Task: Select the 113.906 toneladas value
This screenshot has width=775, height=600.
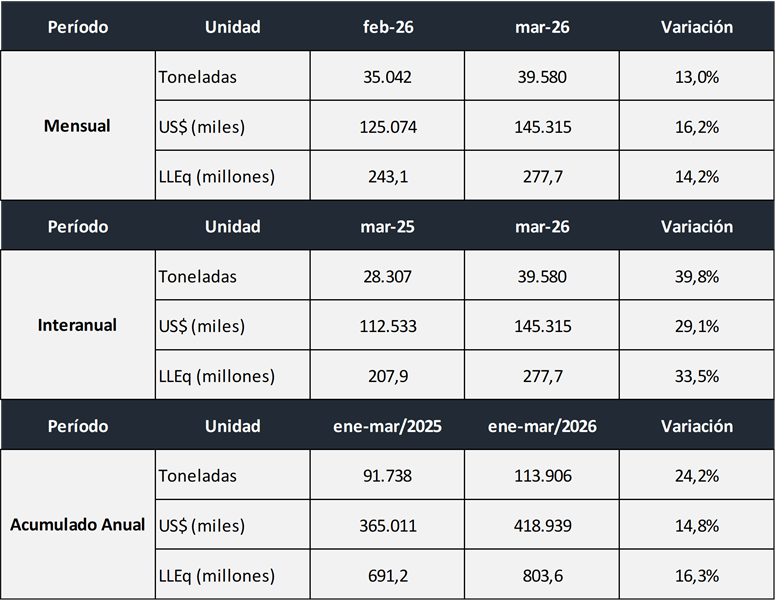Action: pos(542,476)
